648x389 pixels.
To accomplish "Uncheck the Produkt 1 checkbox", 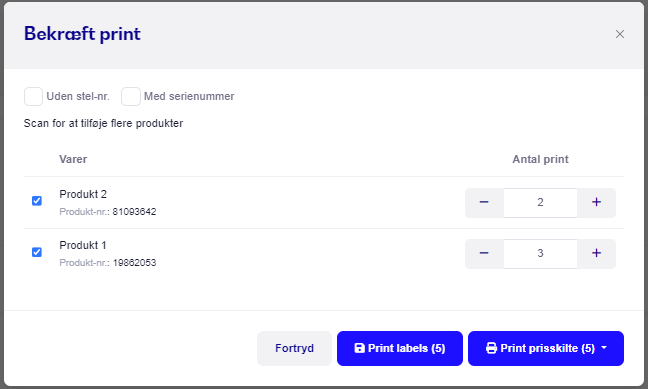I will (x=37, y=252).
